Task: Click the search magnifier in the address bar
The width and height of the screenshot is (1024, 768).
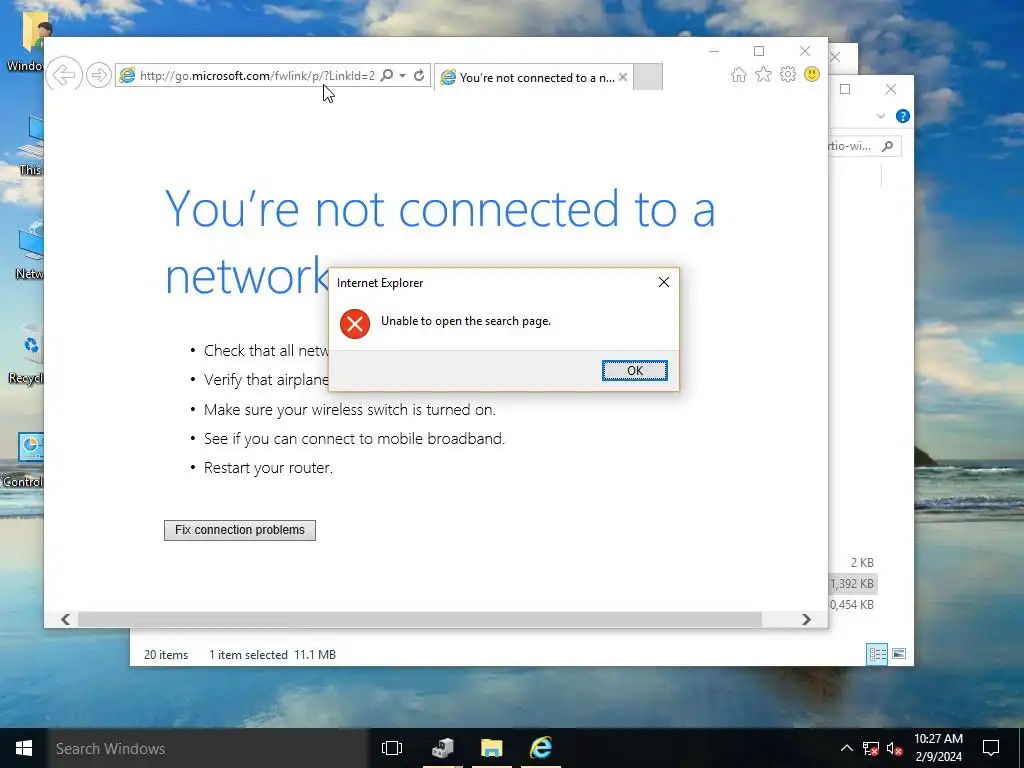Action: click(x=387, y=76)
